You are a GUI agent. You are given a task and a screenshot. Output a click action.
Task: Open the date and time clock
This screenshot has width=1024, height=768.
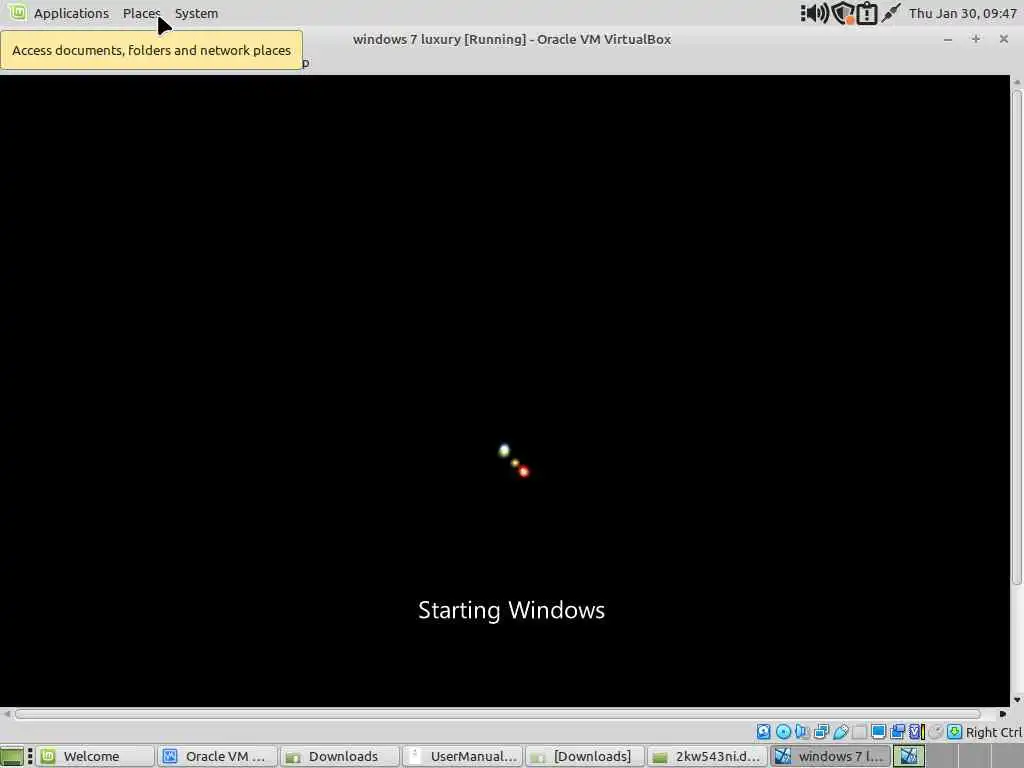pyautogui.click(x=963, y=13)
